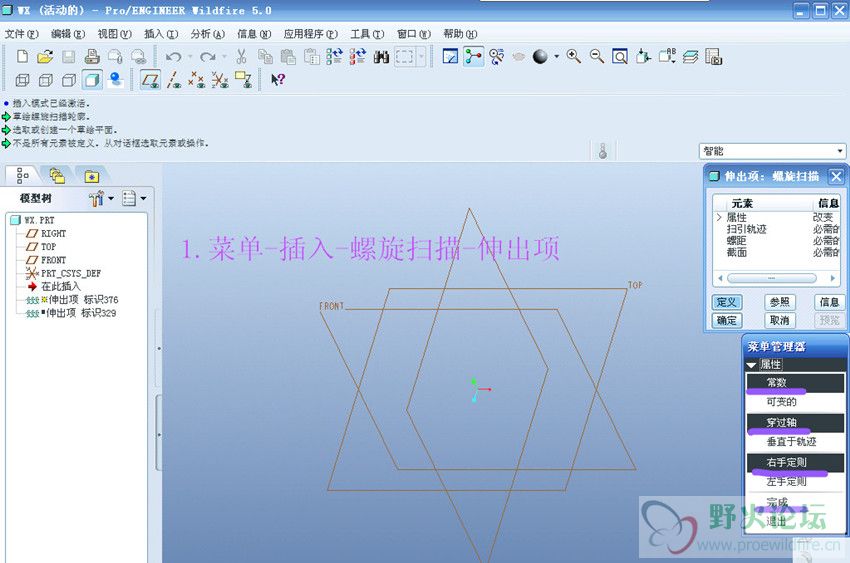This screenshot has height=563, width=850.
Task: Click the shaded sphere appearance icon
Action: pyautogui.click(x=540, y=56)
